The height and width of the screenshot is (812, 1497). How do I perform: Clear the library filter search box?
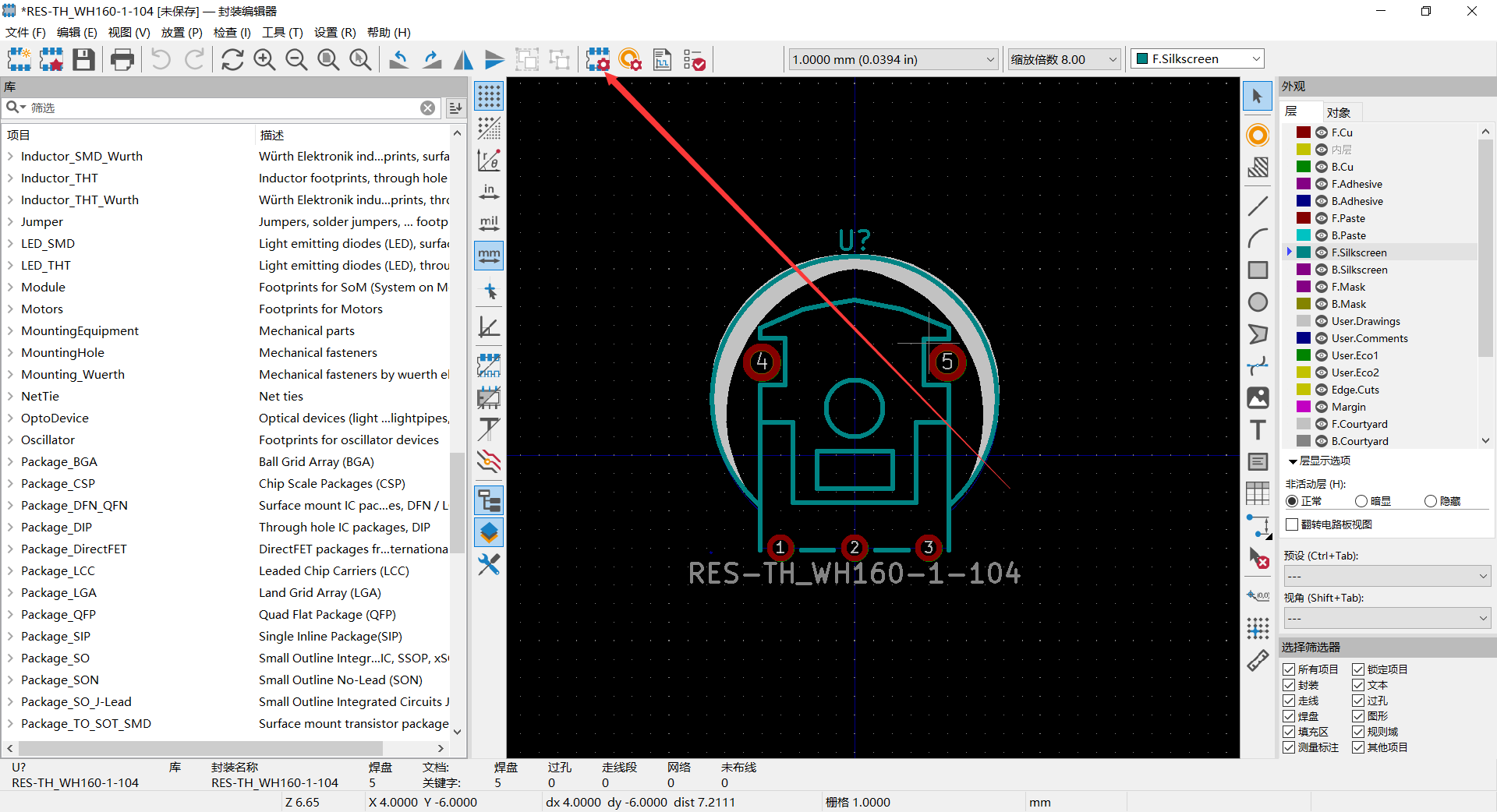coord(427,108)
